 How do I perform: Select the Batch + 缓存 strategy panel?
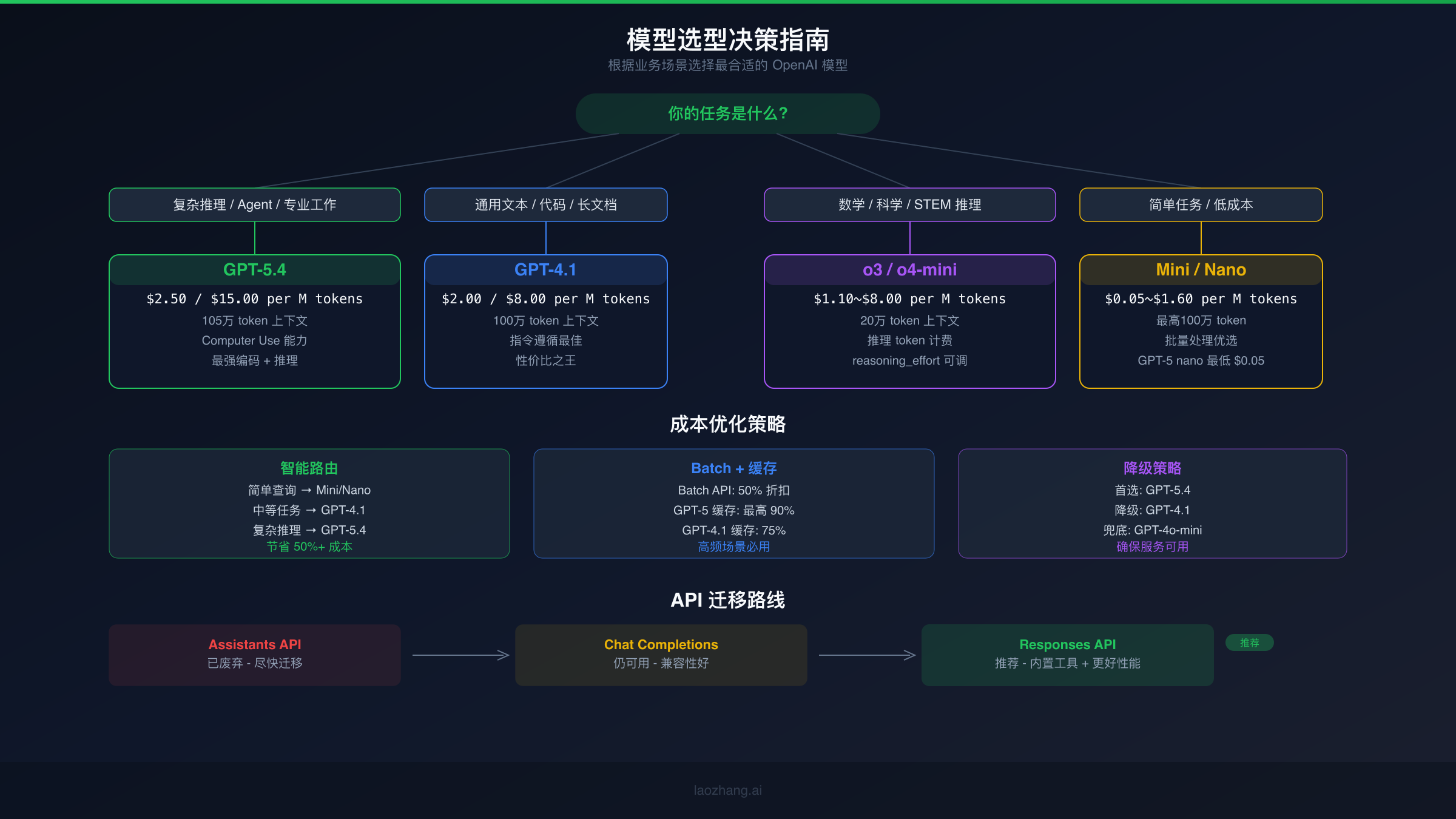tap(733, 504)
